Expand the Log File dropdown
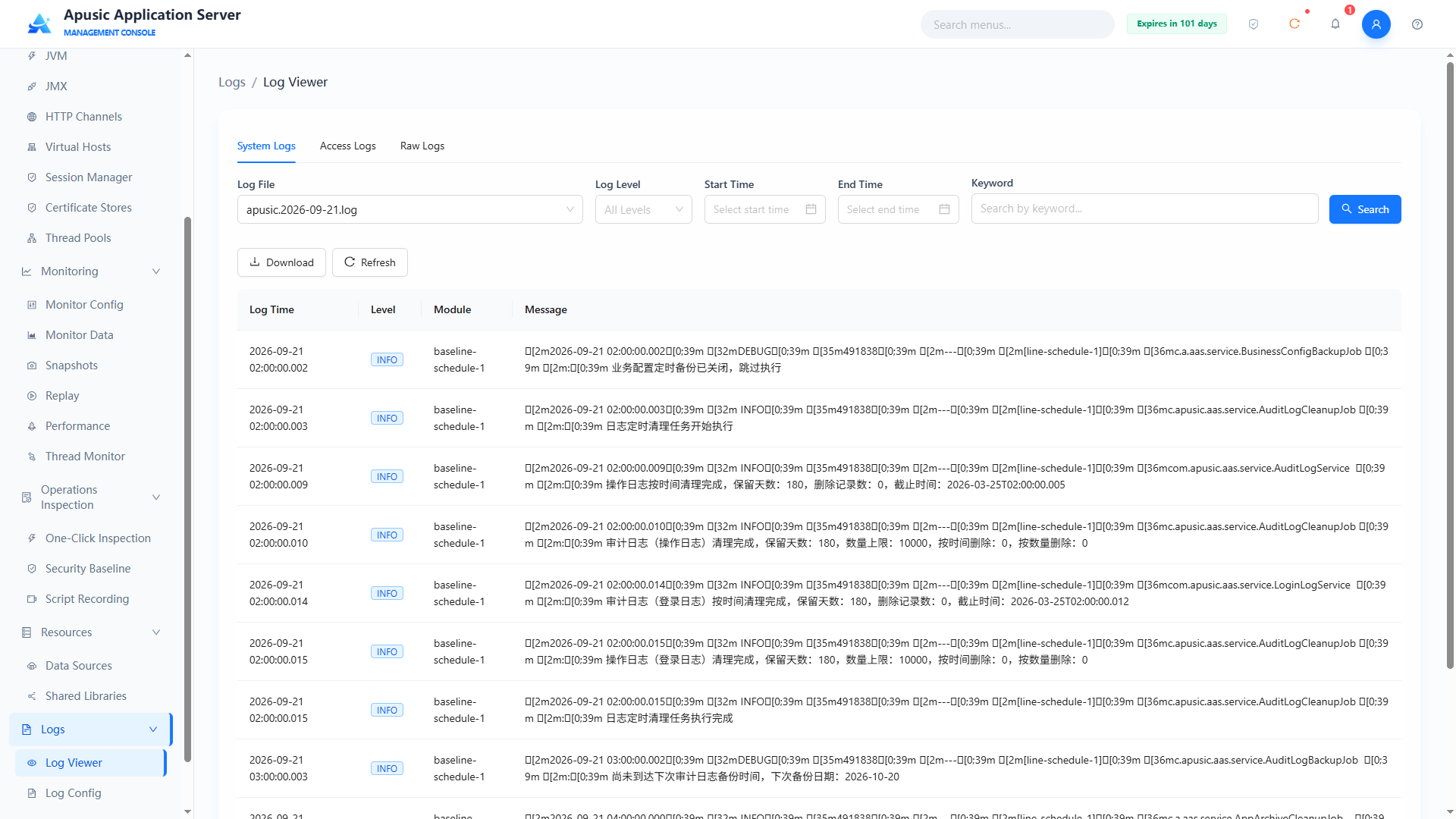 click(409, 209)
